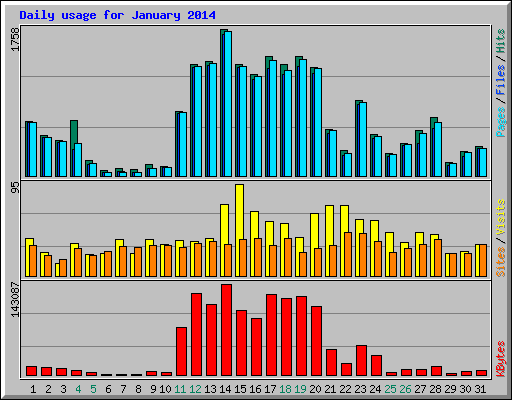Click day label 12 on the x-axis
Image resolution: width=512 pixels, height=400 pixels.
195,389
